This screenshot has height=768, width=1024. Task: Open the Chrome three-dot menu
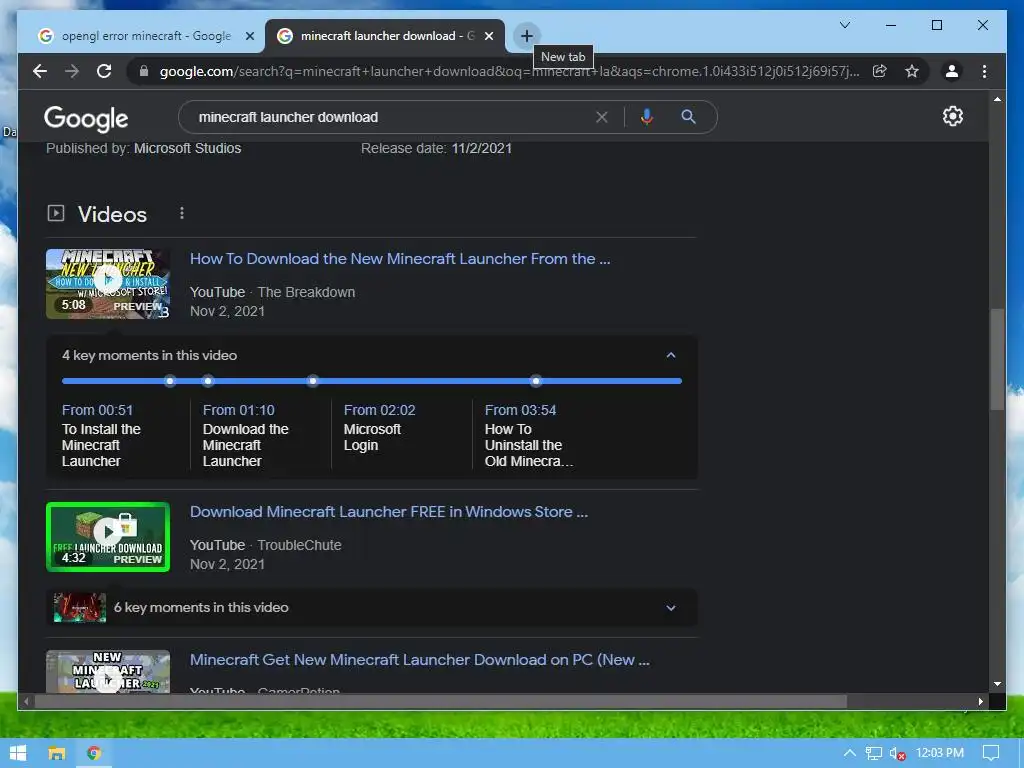click(x=984, y=71)
